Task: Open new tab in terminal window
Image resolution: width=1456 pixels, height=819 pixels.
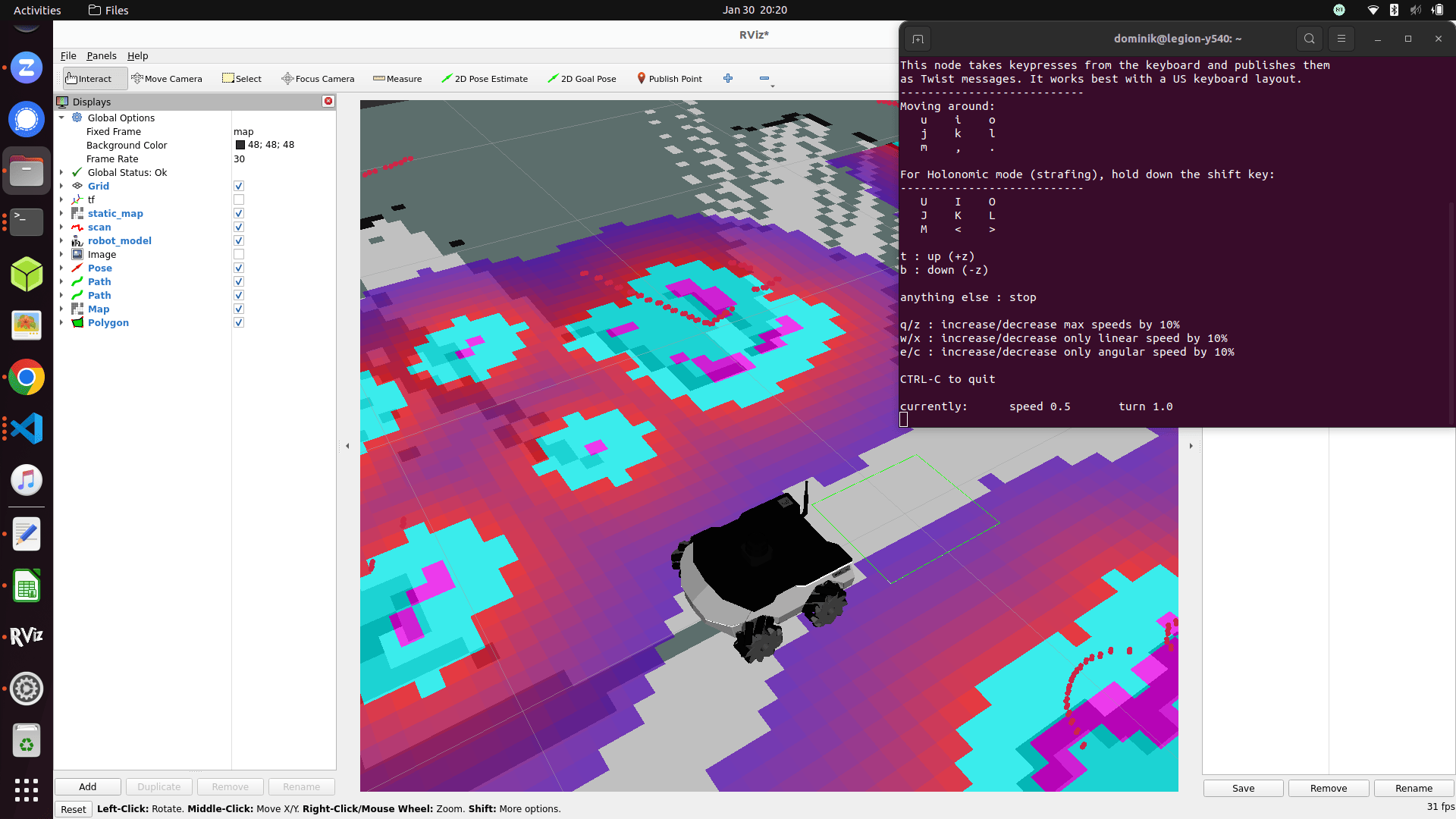Action: coord(918,39)
